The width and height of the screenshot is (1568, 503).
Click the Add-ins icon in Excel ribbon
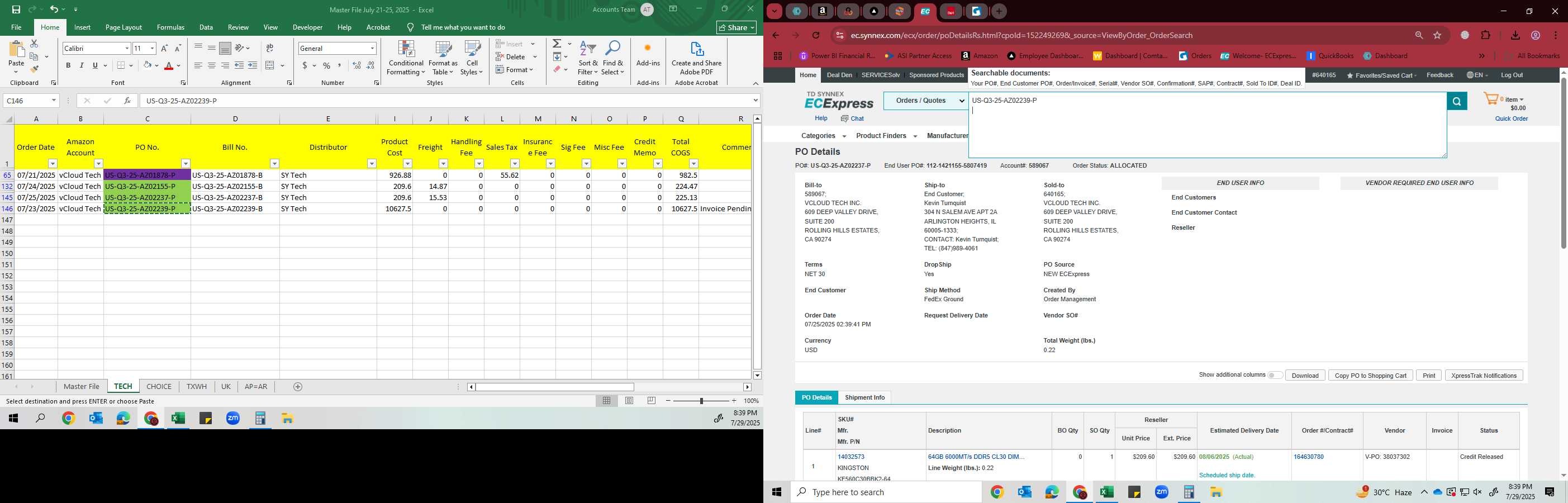(x=648, y=54)
